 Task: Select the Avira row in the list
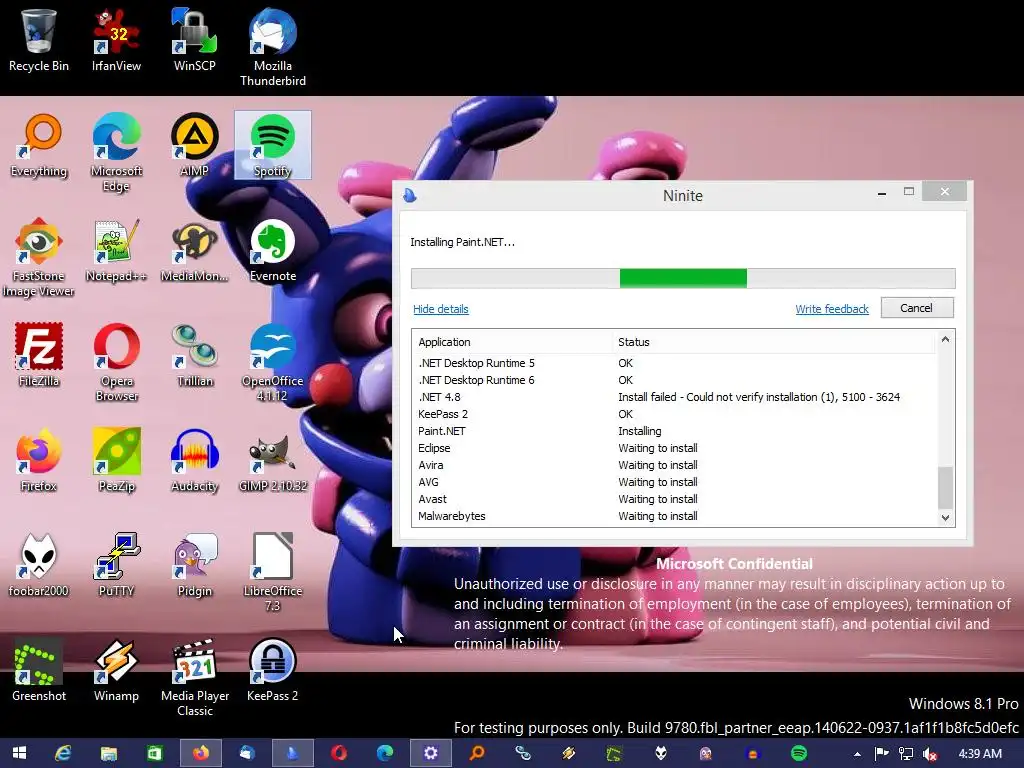[x=676, y=465]
